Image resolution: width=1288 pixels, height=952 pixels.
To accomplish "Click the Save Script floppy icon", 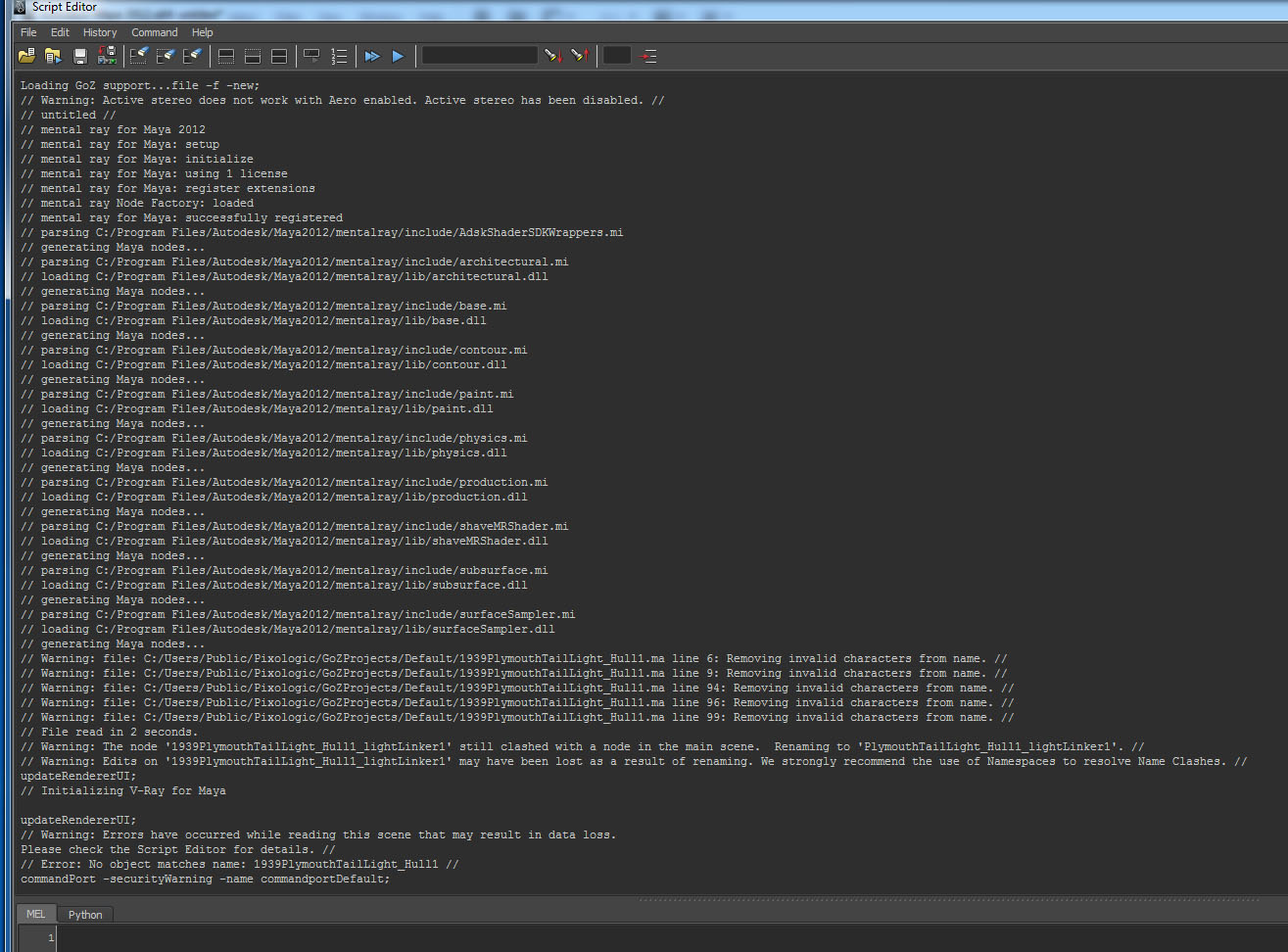I will pyautogui.click(x=80, y=56).
